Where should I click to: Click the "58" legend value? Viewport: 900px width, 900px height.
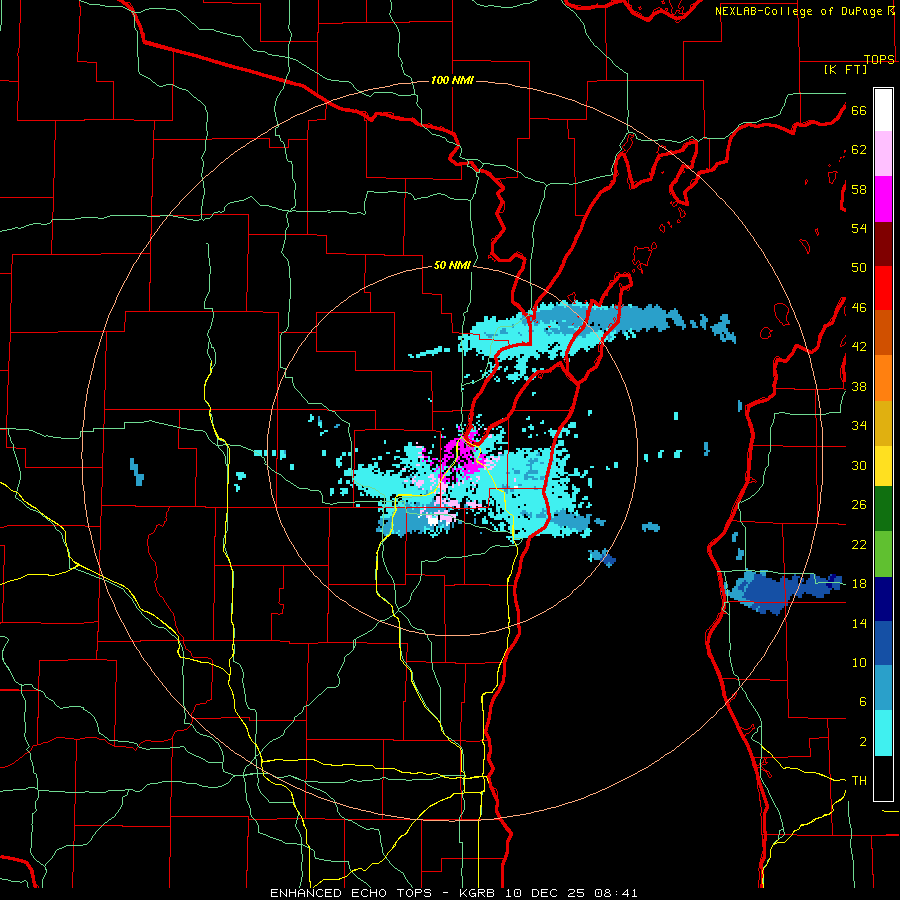click(x=859, y=189)
